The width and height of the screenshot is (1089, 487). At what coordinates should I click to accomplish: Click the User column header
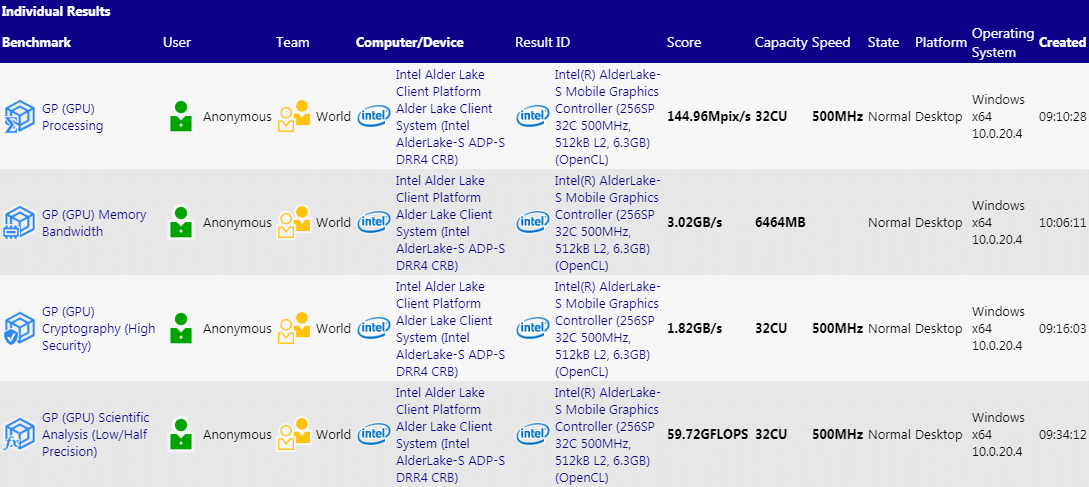pyautogui.click(x=177, y=42)
